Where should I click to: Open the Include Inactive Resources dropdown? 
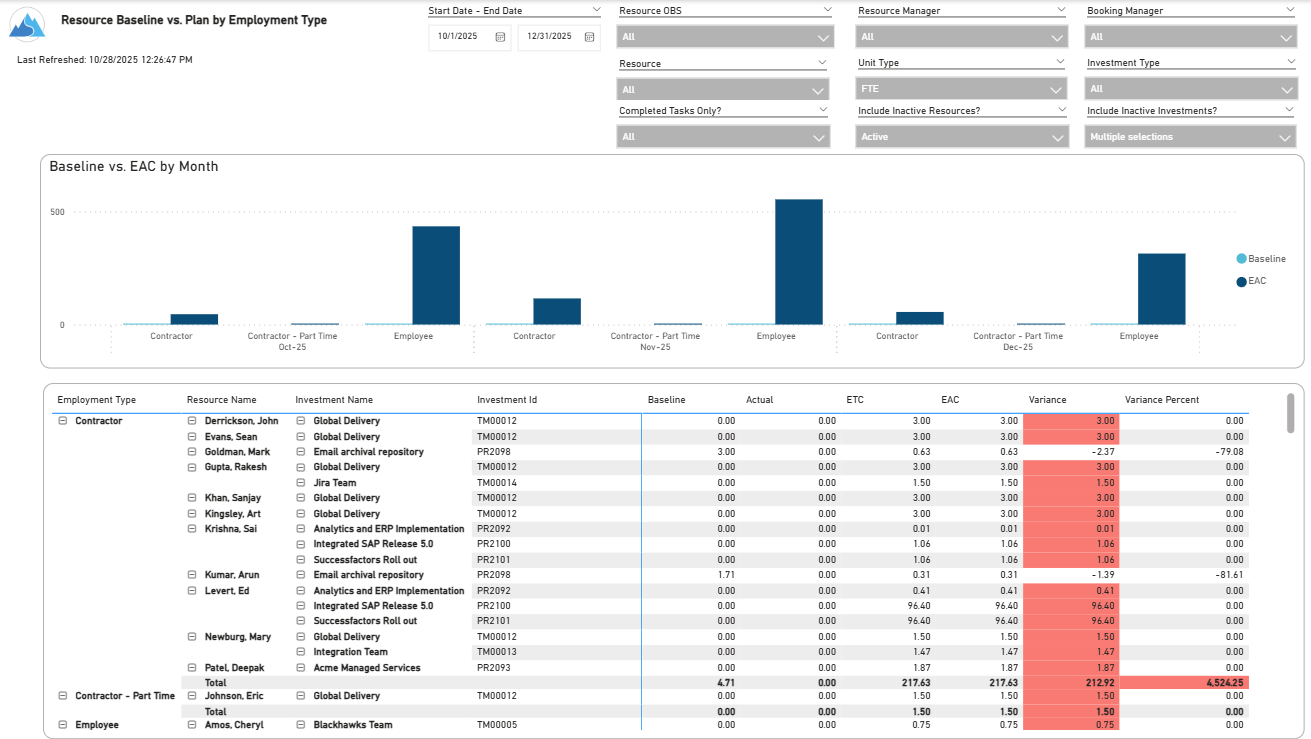click(962, 137)
